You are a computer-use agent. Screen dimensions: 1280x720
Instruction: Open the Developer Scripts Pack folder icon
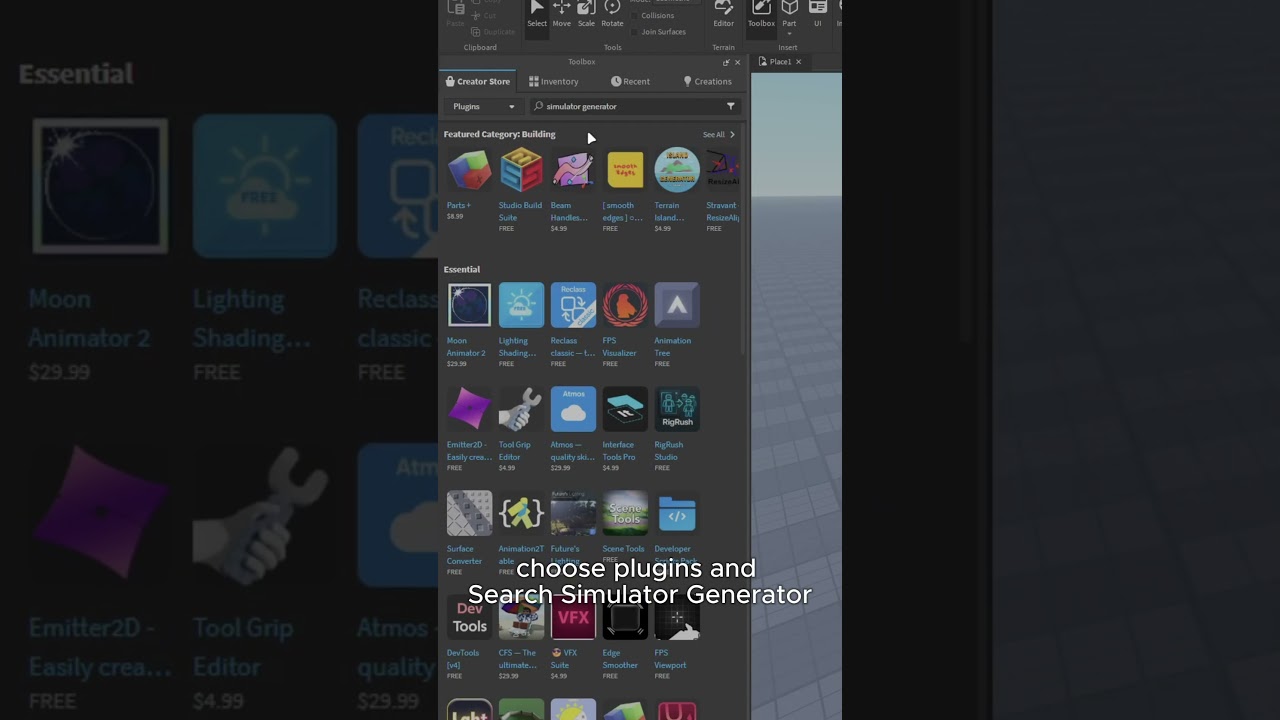pos(677,513)
